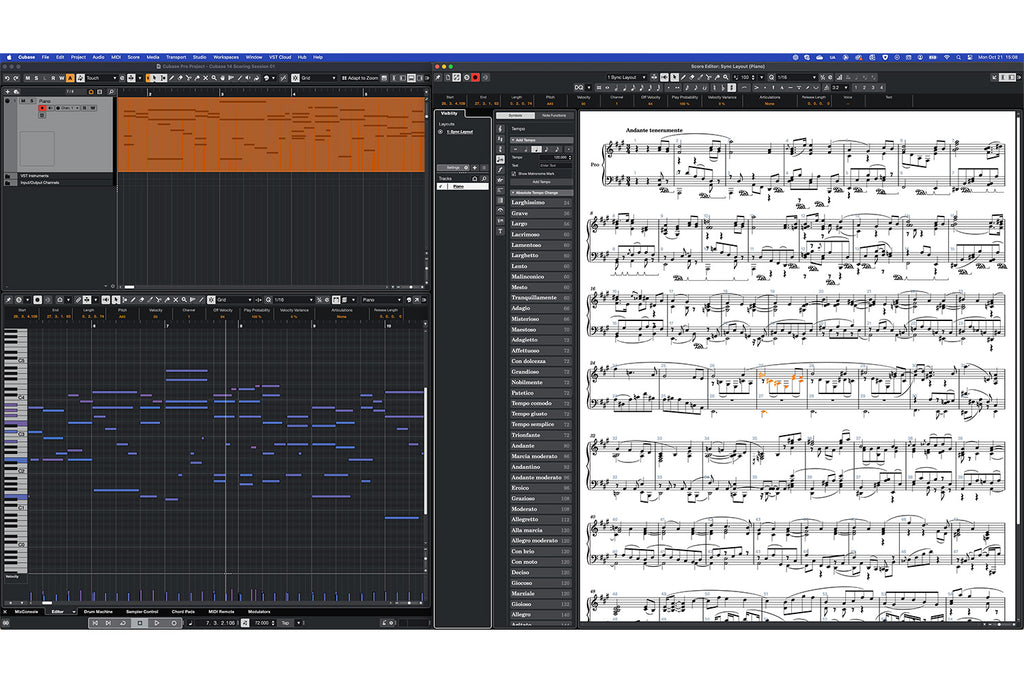Screen dimensions: 1024x683
Task: Select the Zoom magnifier tool in project toolbar
Action: (x=214, y=78)
